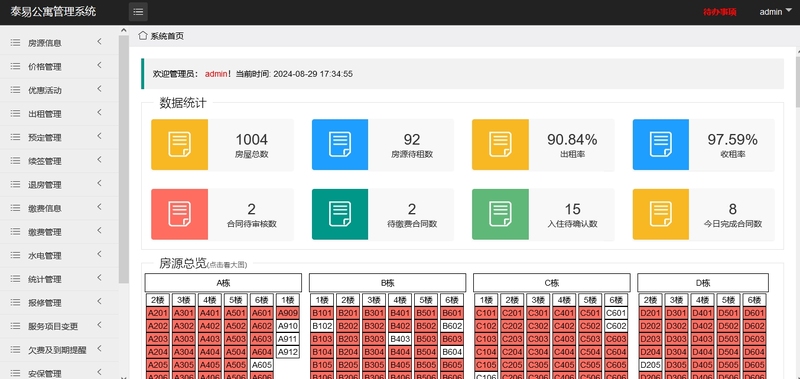Click the home icon next to 系统首页

click(x=143, y=35)
